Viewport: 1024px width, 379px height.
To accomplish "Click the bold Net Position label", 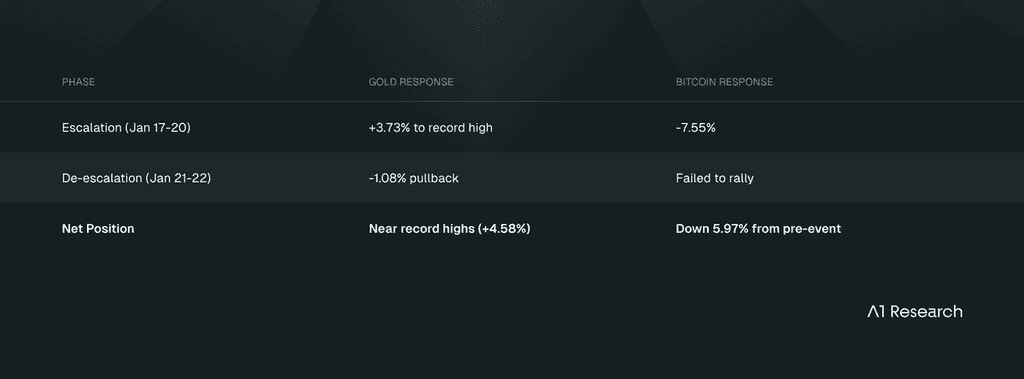I will click(98, 229).
